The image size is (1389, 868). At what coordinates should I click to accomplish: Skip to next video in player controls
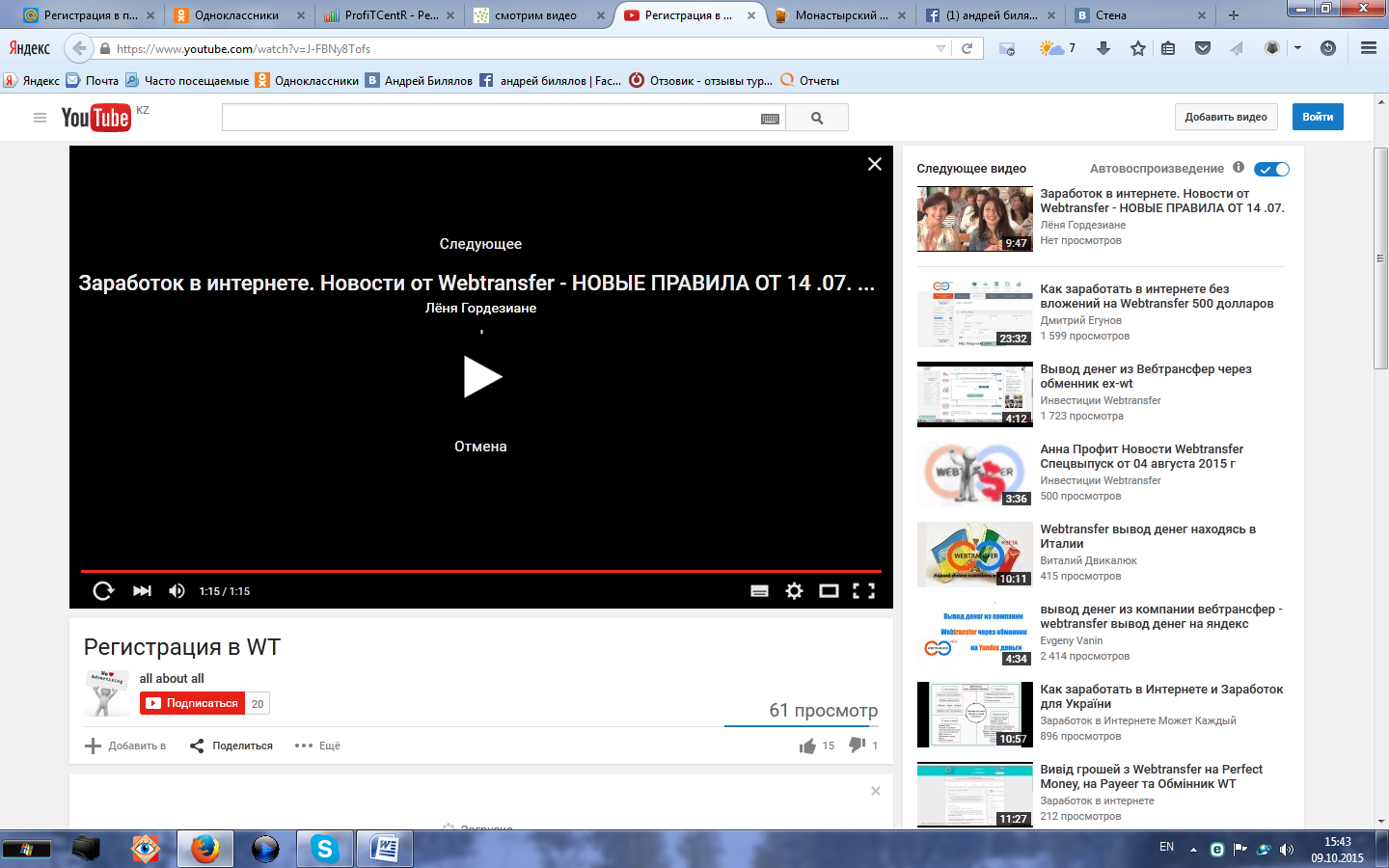142,591
